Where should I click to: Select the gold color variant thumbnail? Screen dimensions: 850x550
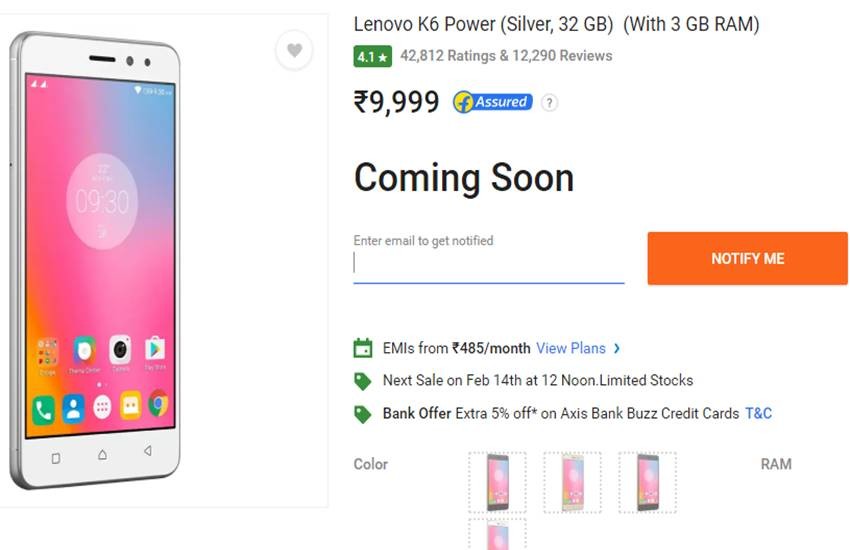[572, 482]
